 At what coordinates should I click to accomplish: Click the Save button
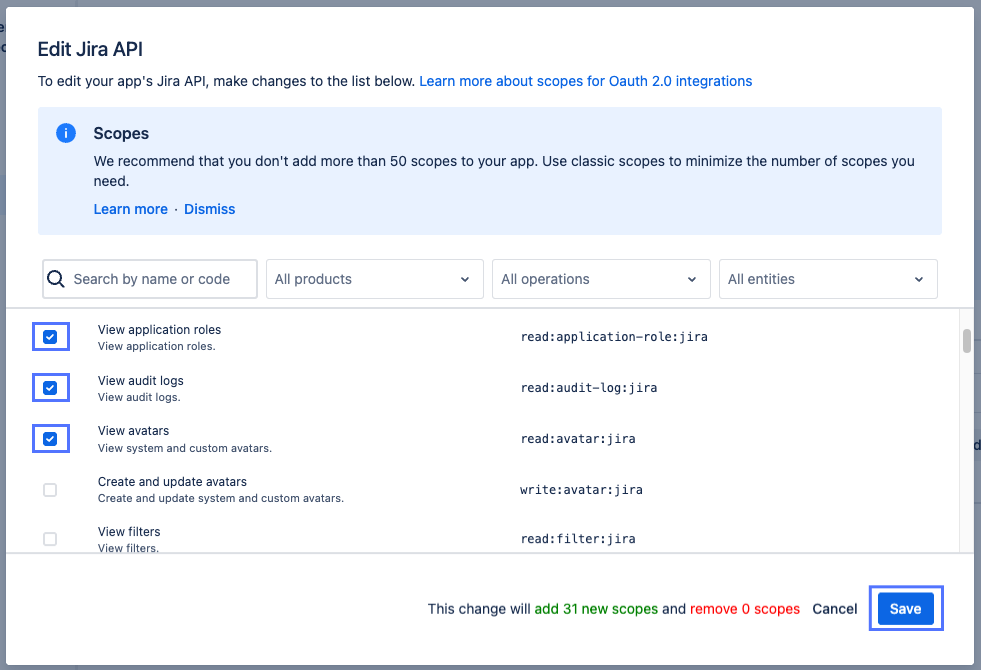(905, 609)
